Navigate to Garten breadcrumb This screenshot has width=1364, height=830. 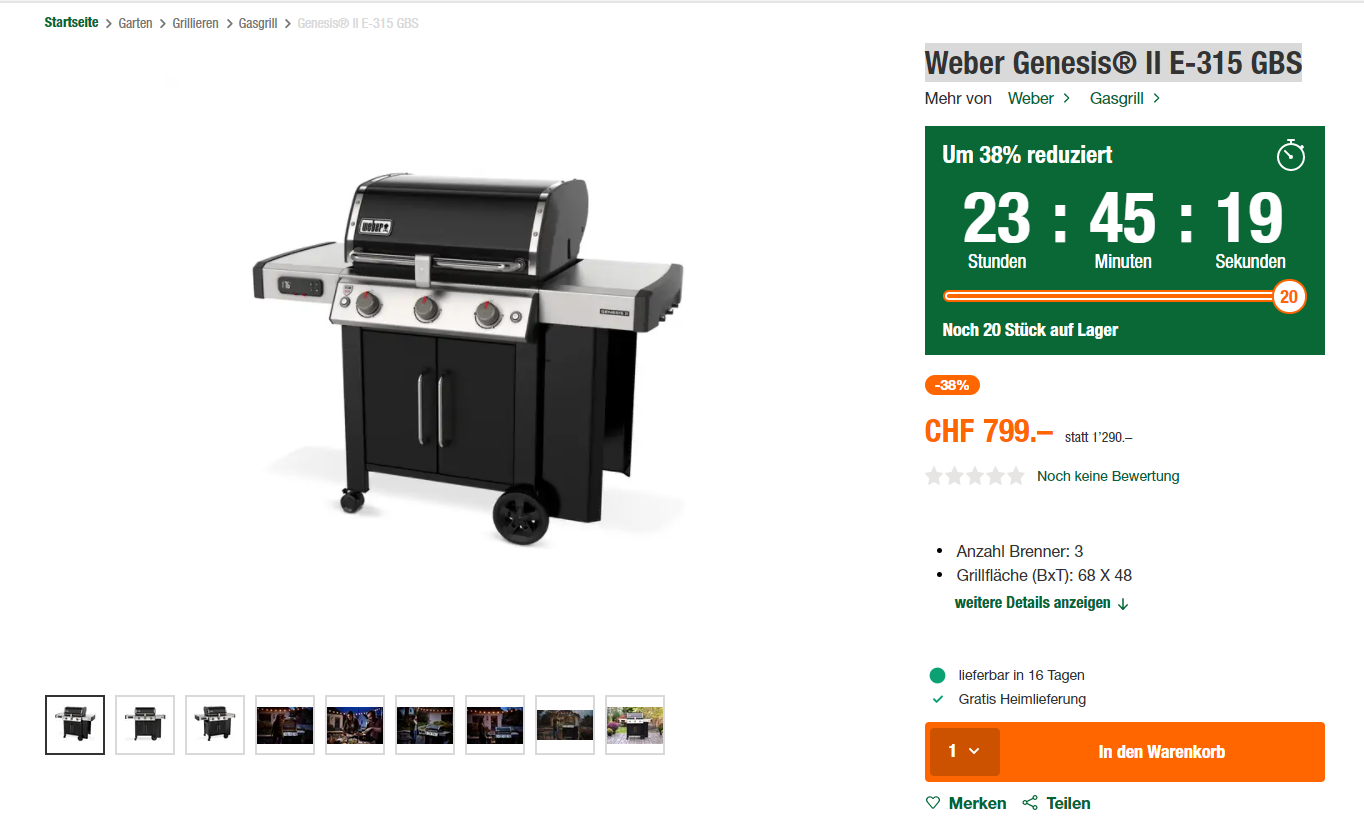(x=135, y=23)
